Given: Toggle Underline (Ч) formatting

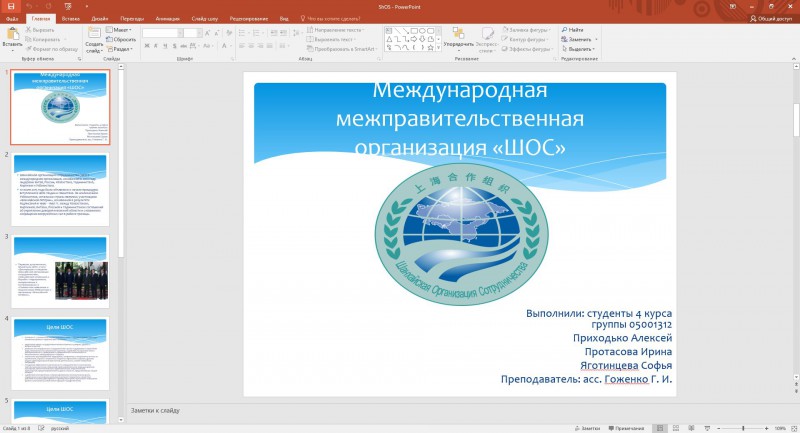Looking at the screenshot, I should [165, 46].
